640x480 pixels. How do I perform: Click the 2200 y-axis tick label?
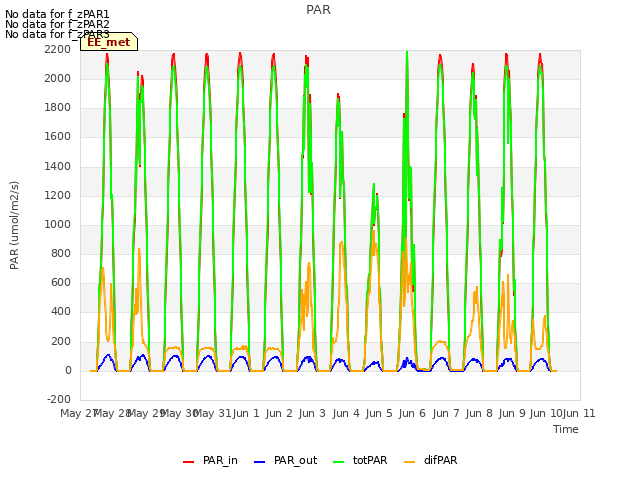(58, 49)
